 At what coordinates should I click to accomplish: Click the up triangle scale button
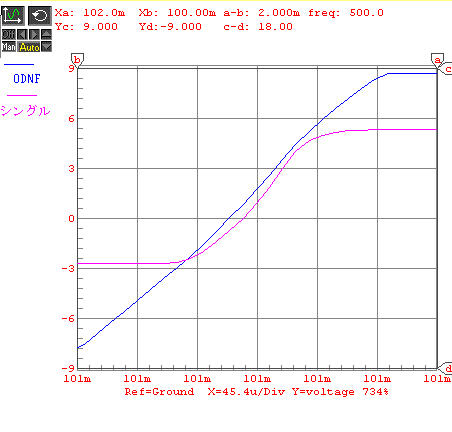tap(46, 34)
